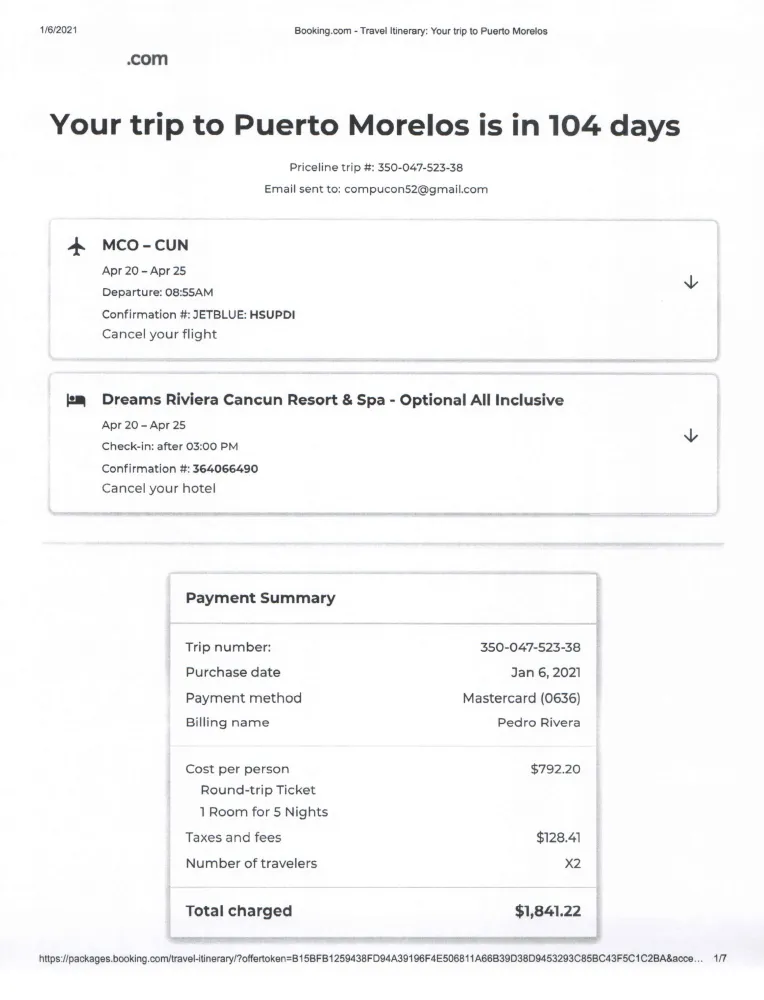764x1000 pixels.
Task: Click the packages.booking.com URL in the footer
Action: pyautogui.click(x=371, y=959)
